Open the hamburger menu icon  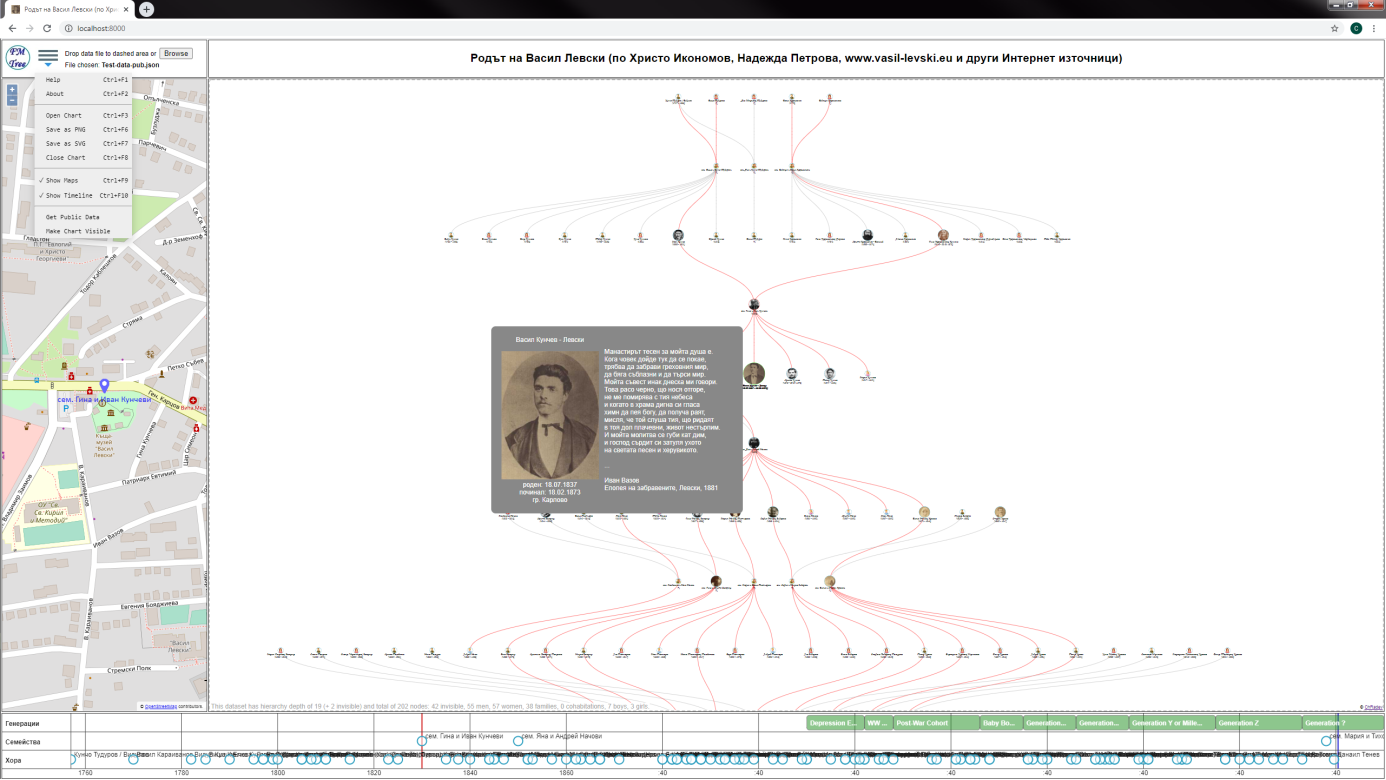click(x=48, y=55)
